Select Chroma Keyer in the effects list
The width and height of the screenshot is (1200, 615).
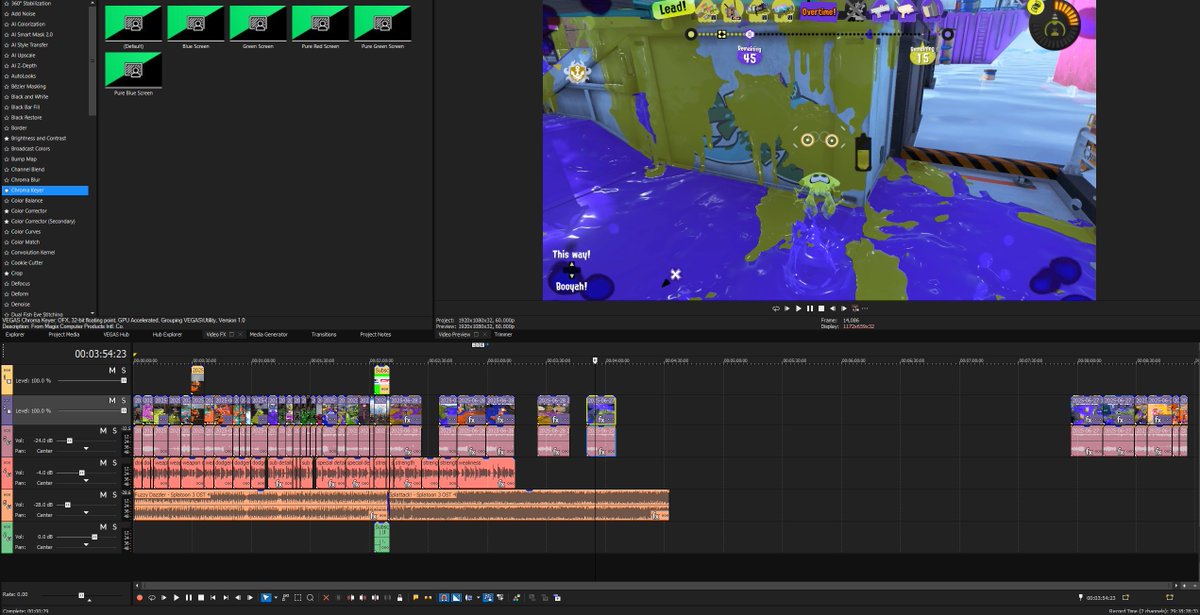pos(46,190)
